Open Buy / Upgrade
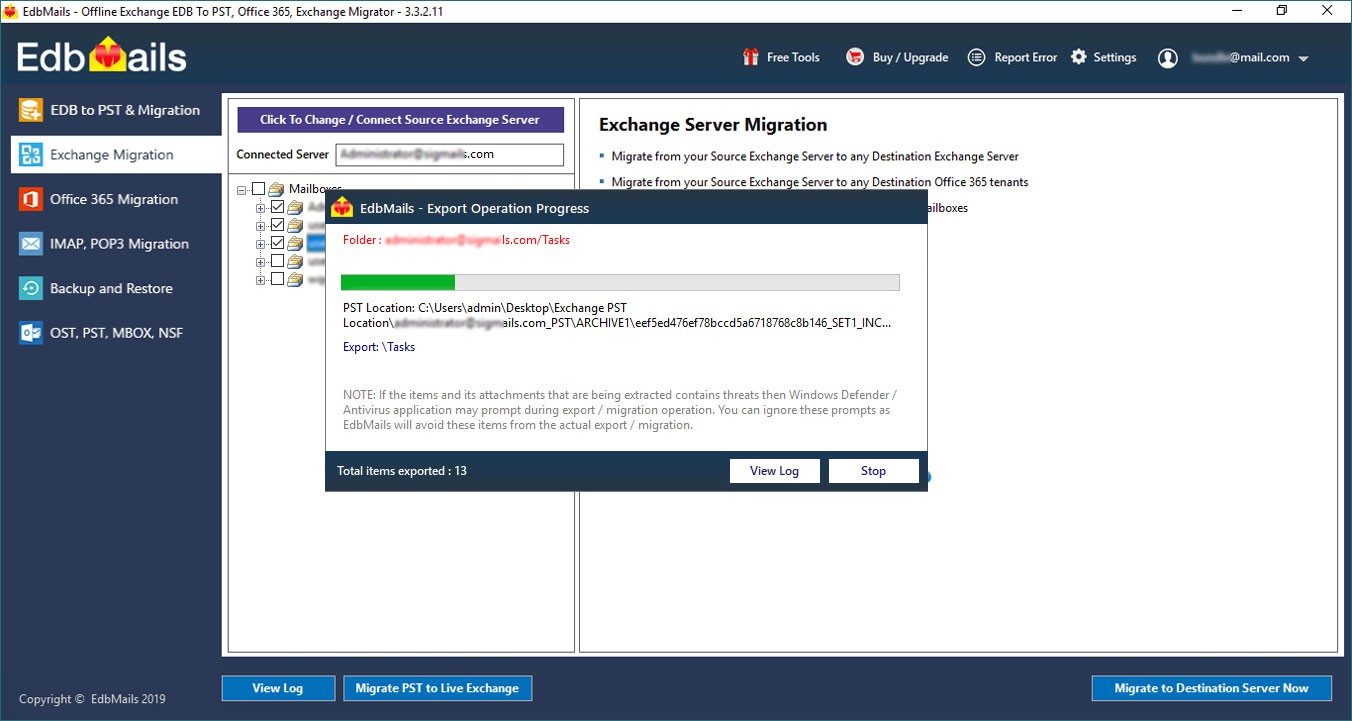 coord(910,57)
